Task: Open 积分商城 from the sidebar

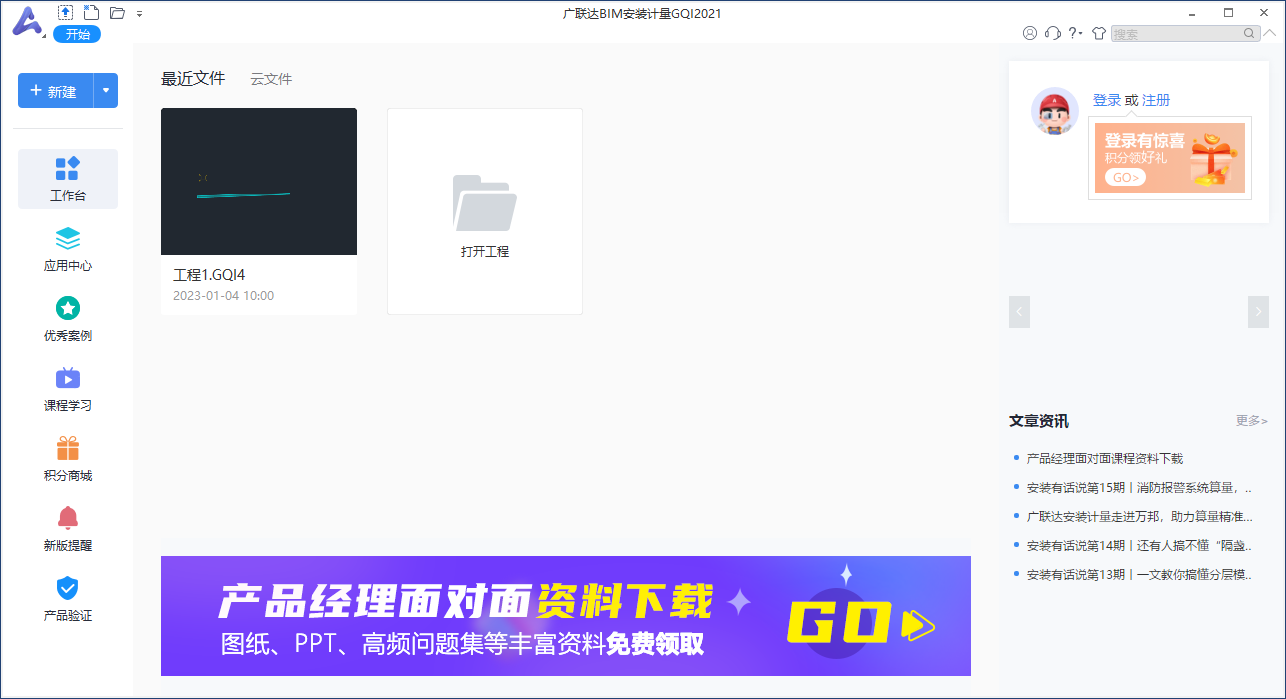Action: [67, 457]
